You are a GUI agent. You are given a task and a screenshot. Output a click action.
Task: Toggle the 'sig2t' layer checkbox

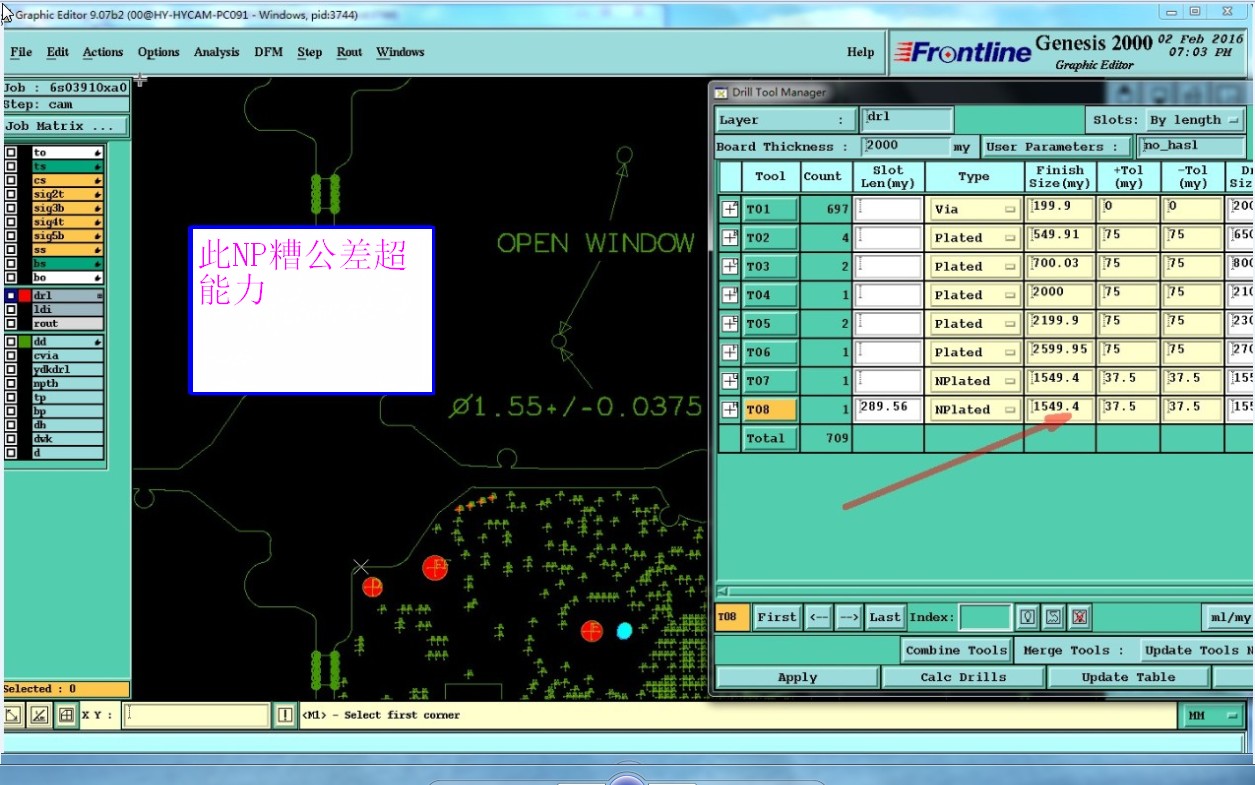[x=11, y=194]
